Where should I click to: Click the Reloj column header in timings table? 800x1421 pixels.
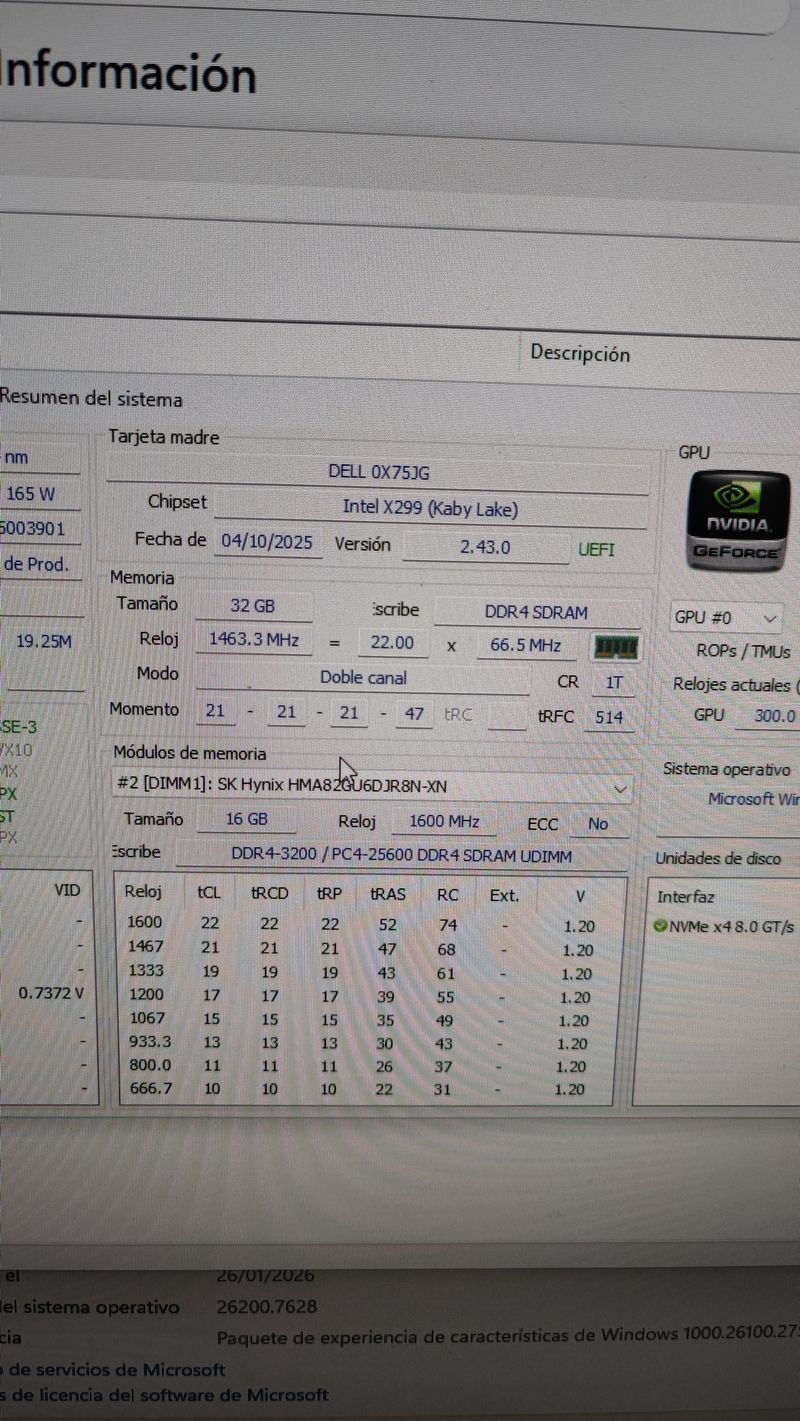click(x=143, y=893)
